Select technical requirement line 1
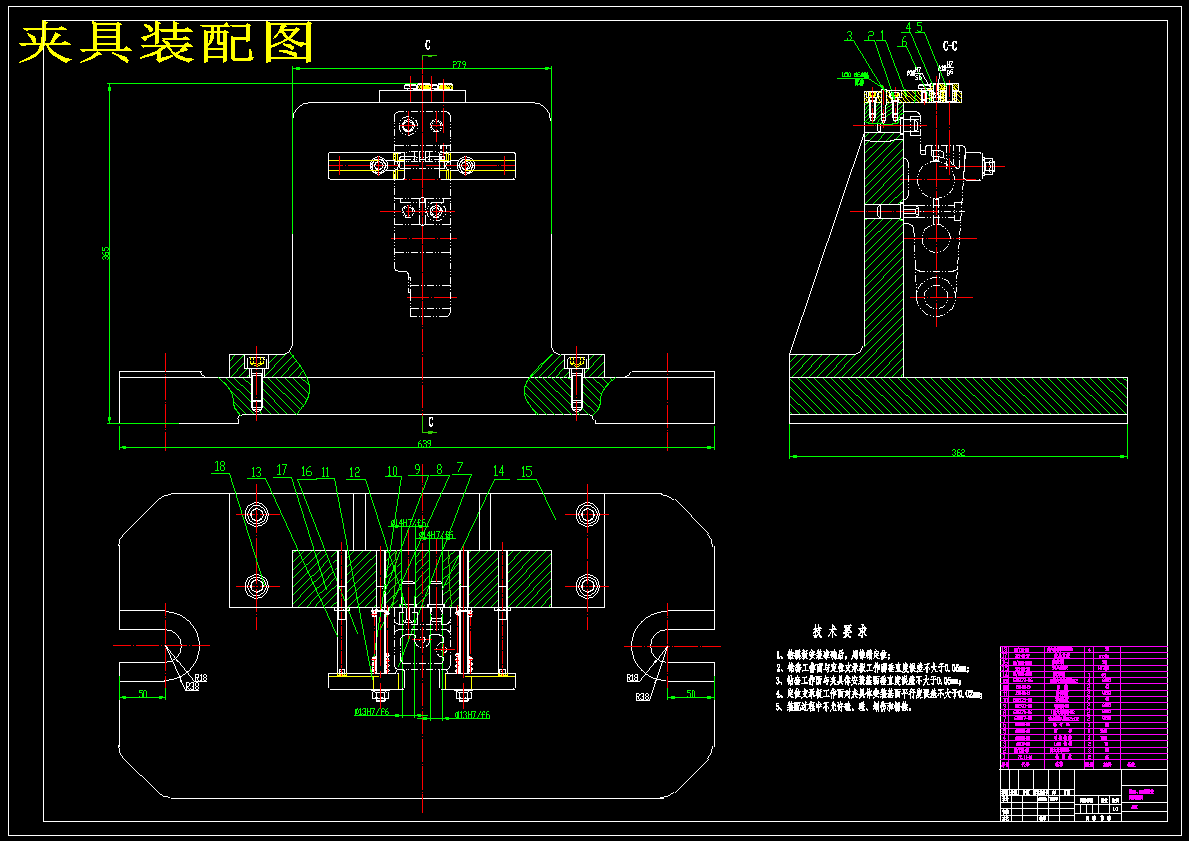 coord(833,654)
